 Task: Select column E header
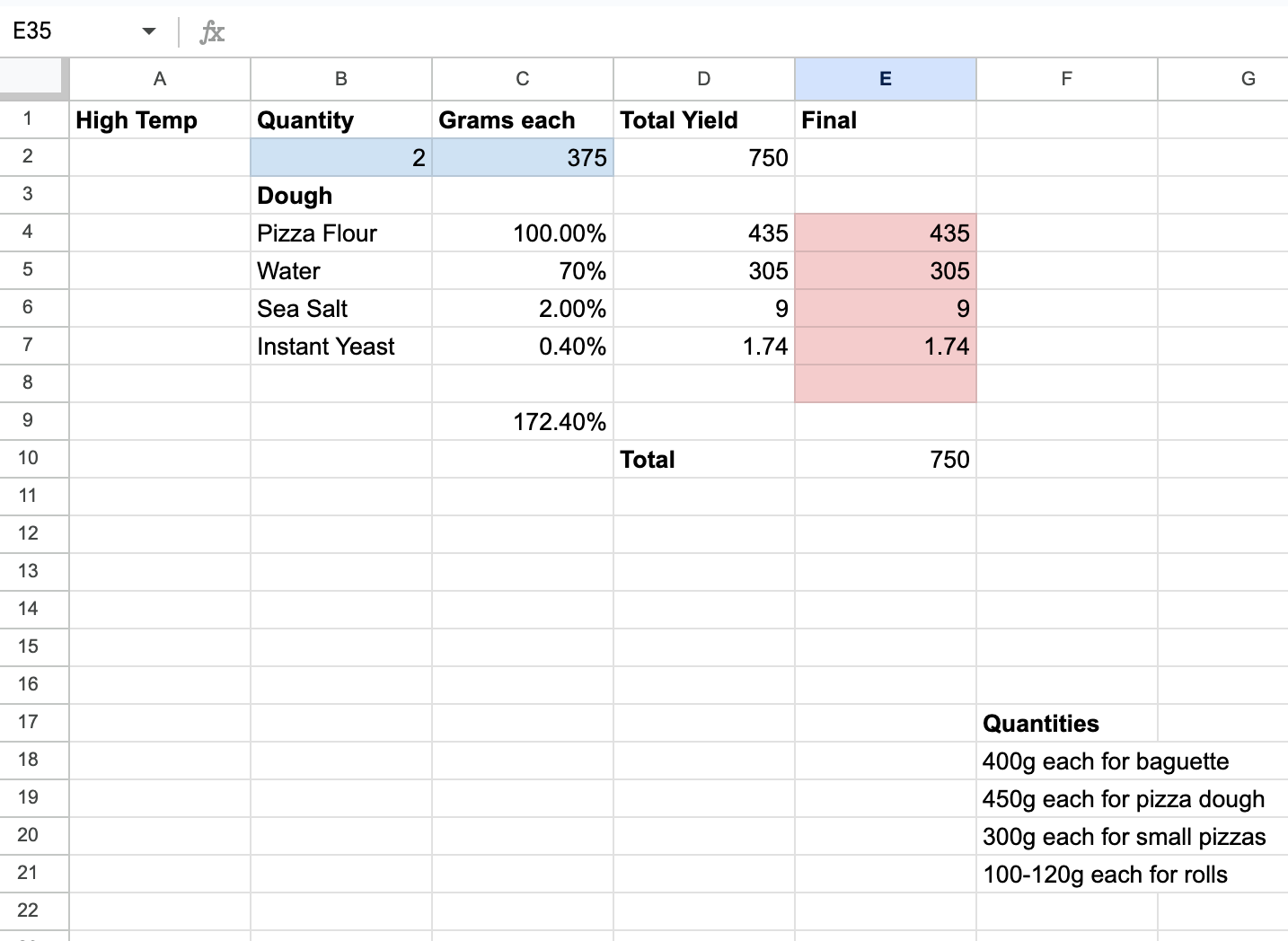click(x=885, y=79)
